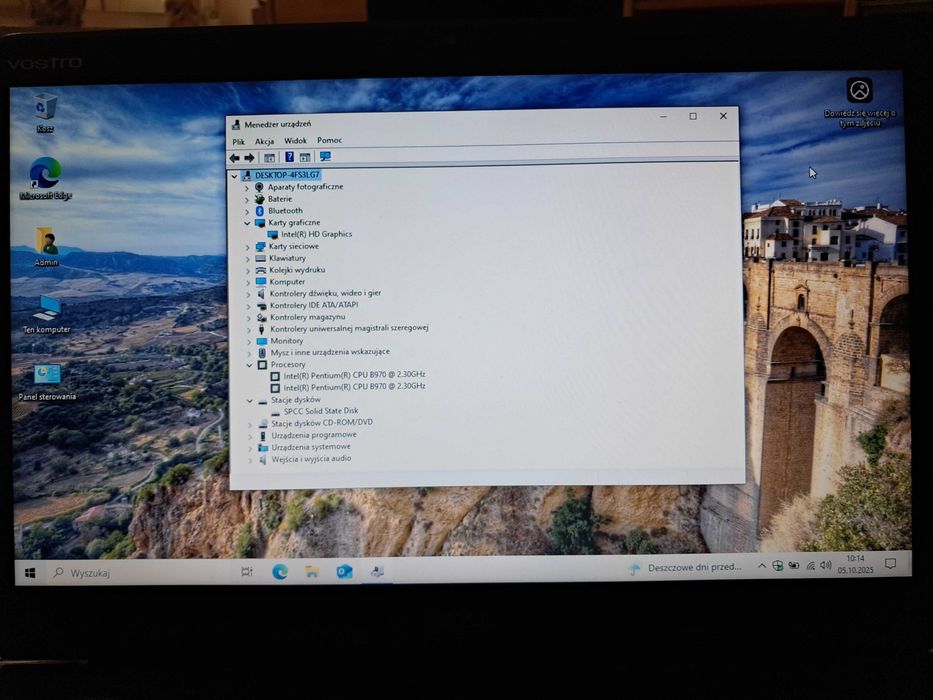
Task: Click Dowiedz się więcej o tym zdjęciu icon
Action: pyautogui.click(x=859, y=102)
